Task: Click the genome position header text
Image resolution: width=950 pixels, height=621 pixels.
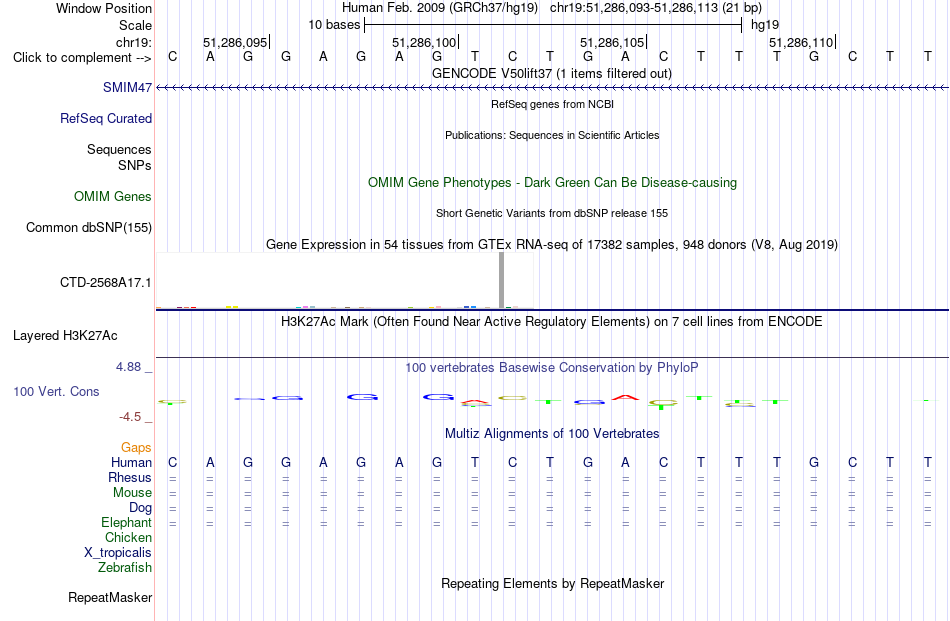Action: (x=552, y=8)
